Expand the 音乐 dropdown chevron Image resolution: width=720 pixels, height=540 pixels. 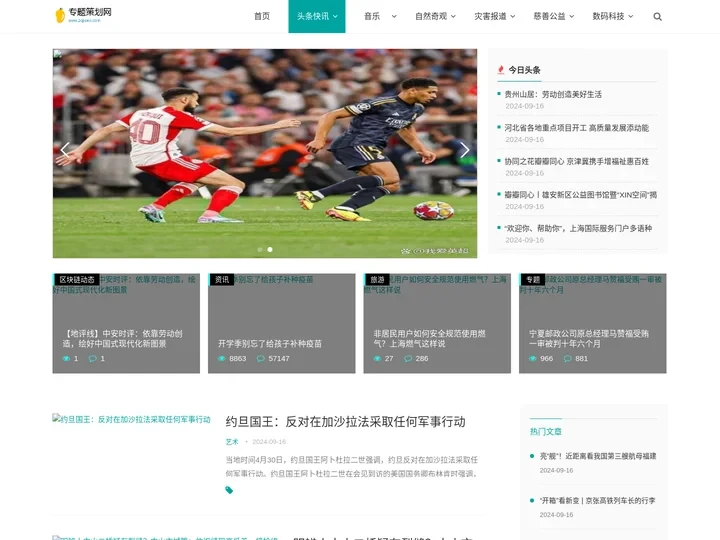click(x=394, y=17)
